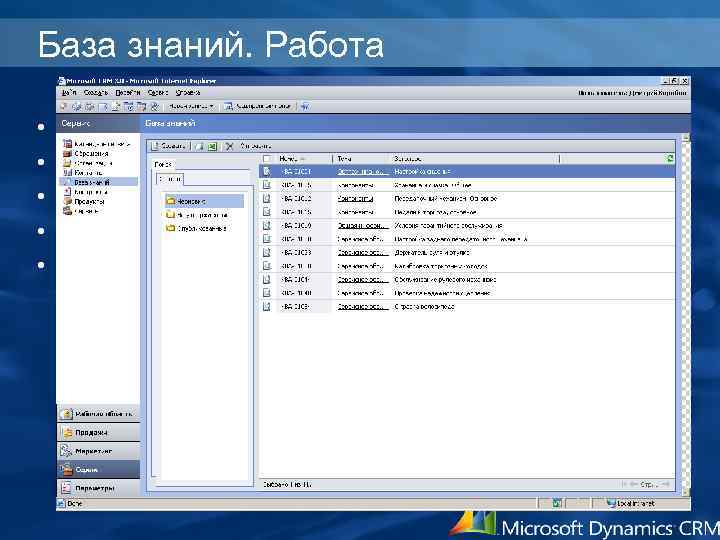The width and height of the screenshot is (720, 540).
Task: Go to next page with pagination arrow
Action: pyautogui.click(x=666, y=484)
